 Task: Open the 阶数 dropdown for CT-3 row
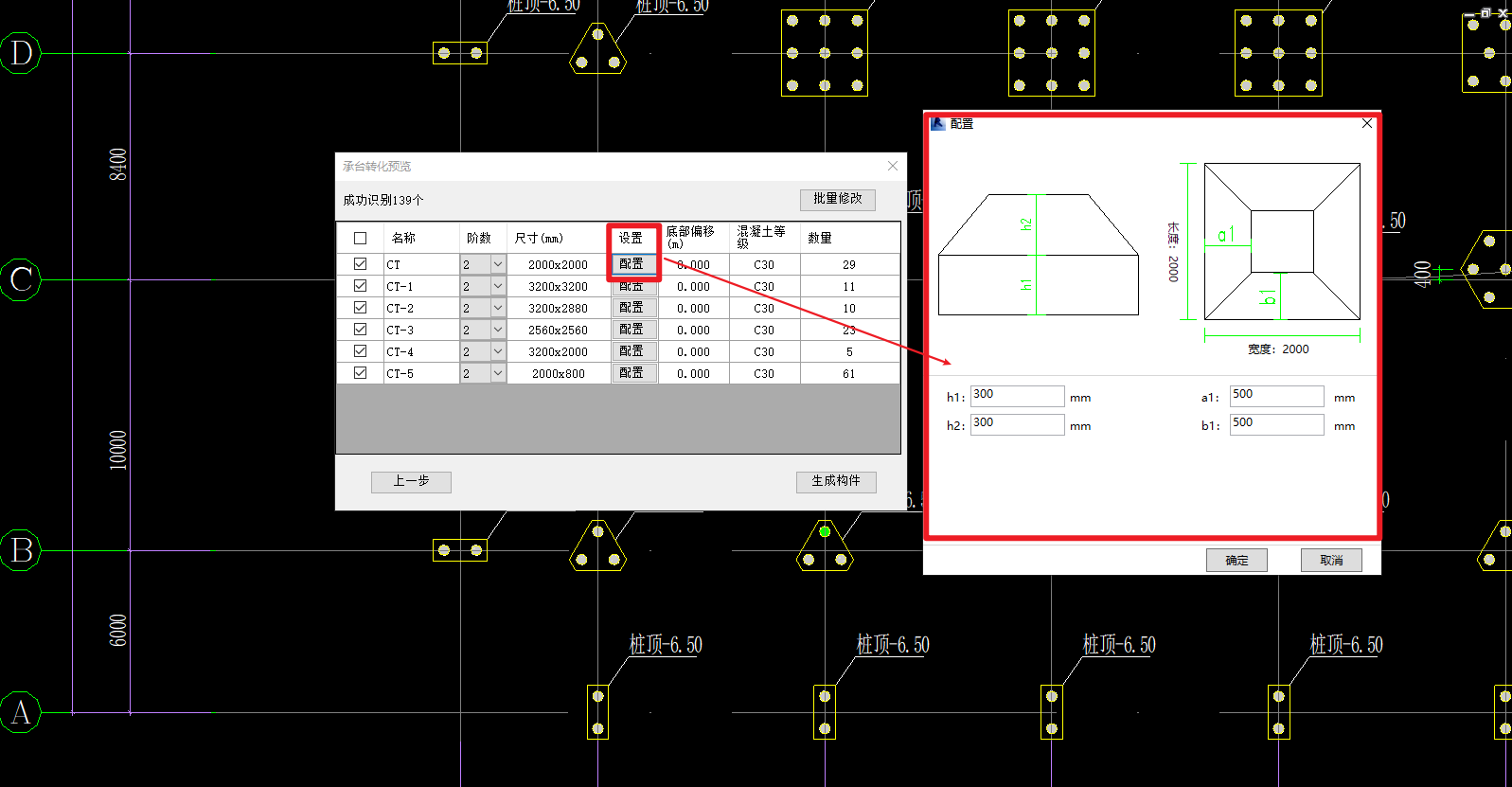click(498, 330)
